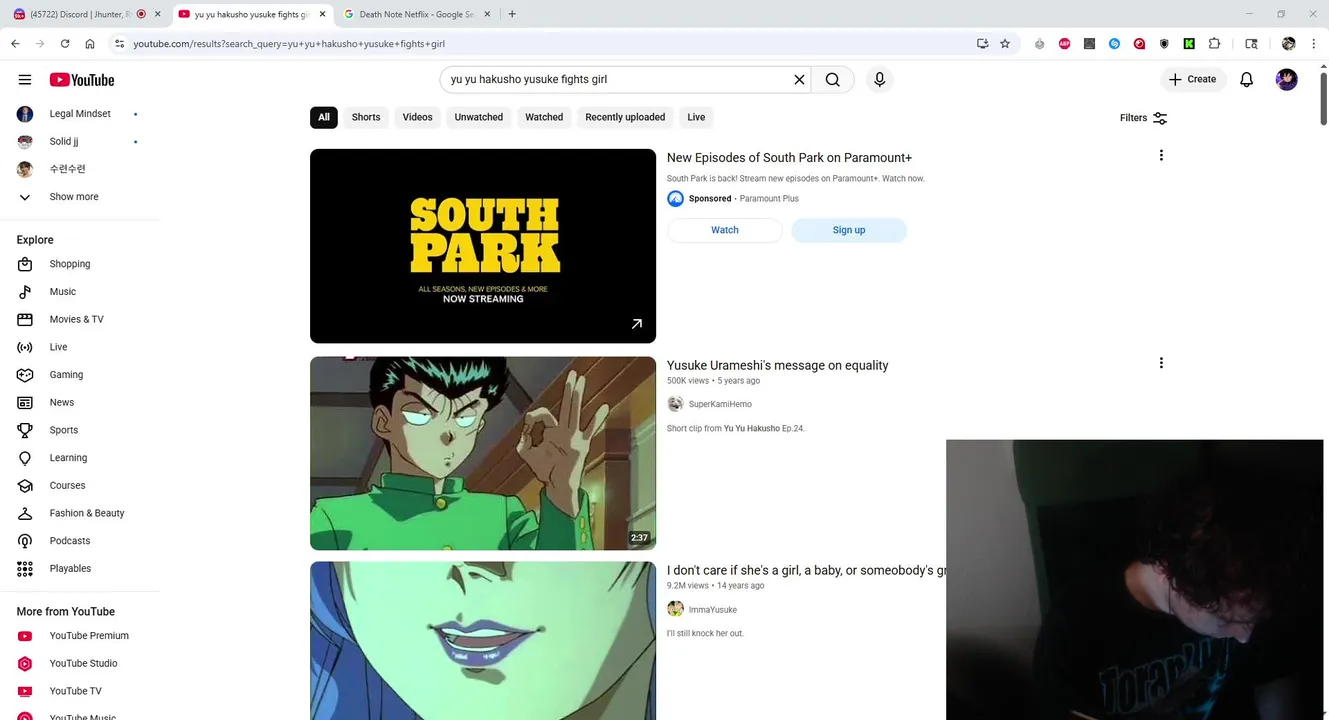This screenshot has width=1329, height=720.
Task: Select the Recently uploaded filter chip
Action: pos(625,117)
